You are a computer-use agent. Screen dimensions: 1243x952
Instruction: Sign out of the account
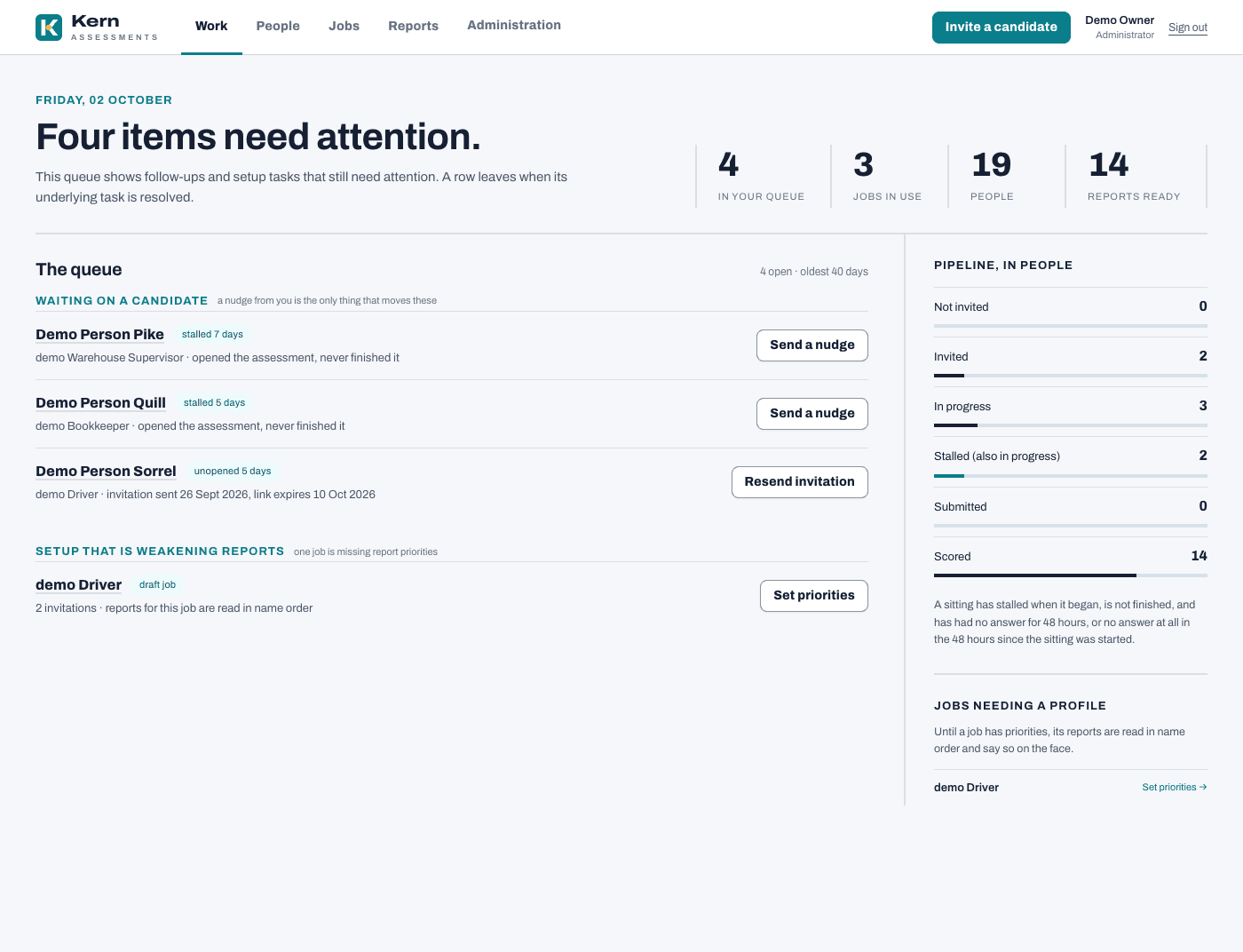(1187, 28)
